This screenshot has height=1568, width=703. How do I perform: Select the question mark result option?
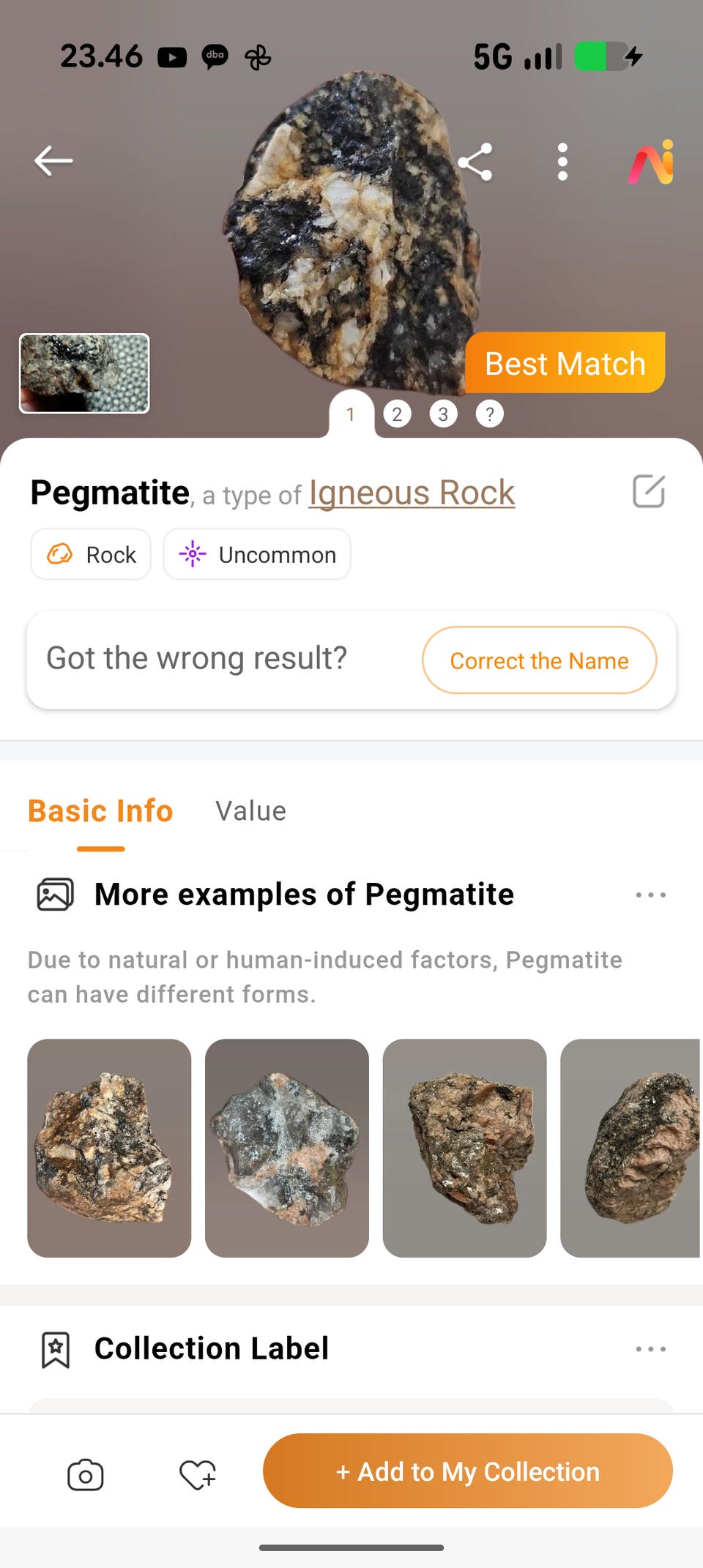pyautogui.click(x=489, y=414)
